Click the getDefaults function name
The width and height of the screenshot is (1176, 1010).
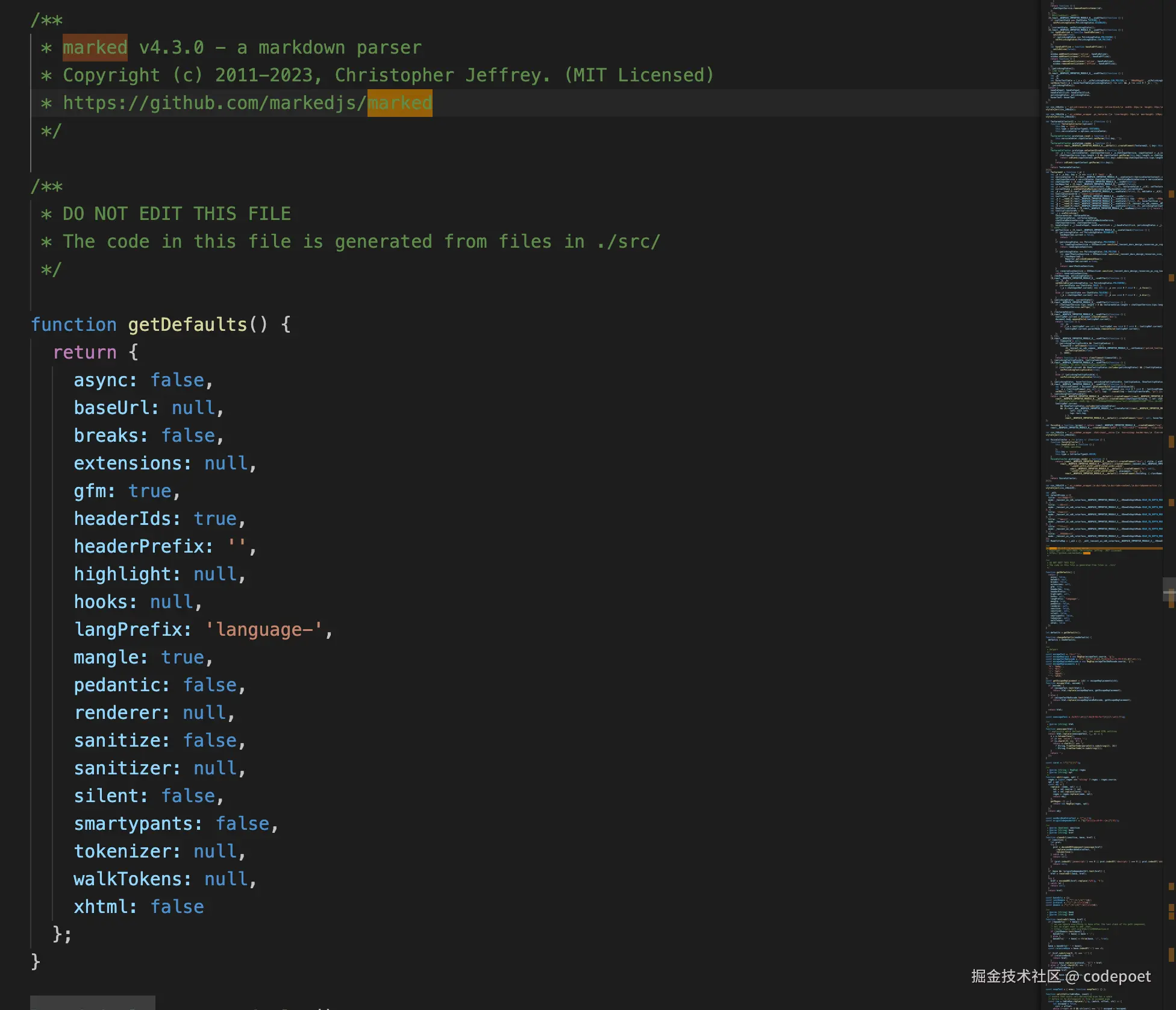coord(187,325)
